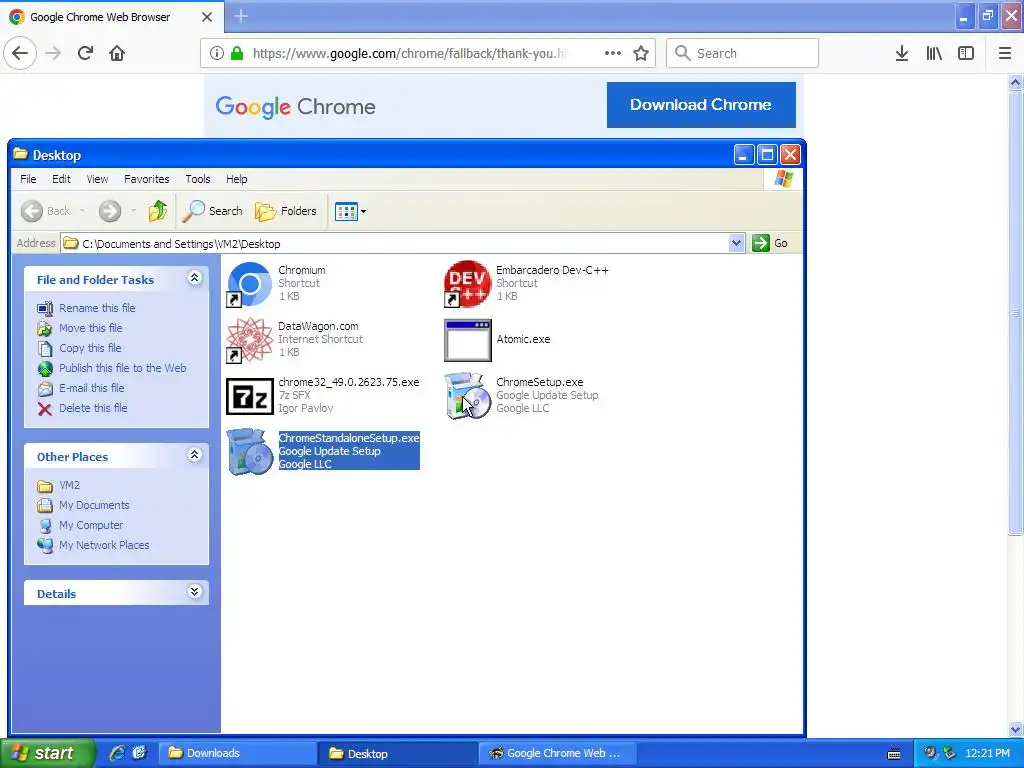Viewport: 1024px width, 768px height.
Task: Click Explorer Search toolbar button
Action: [x=212, y=211]
